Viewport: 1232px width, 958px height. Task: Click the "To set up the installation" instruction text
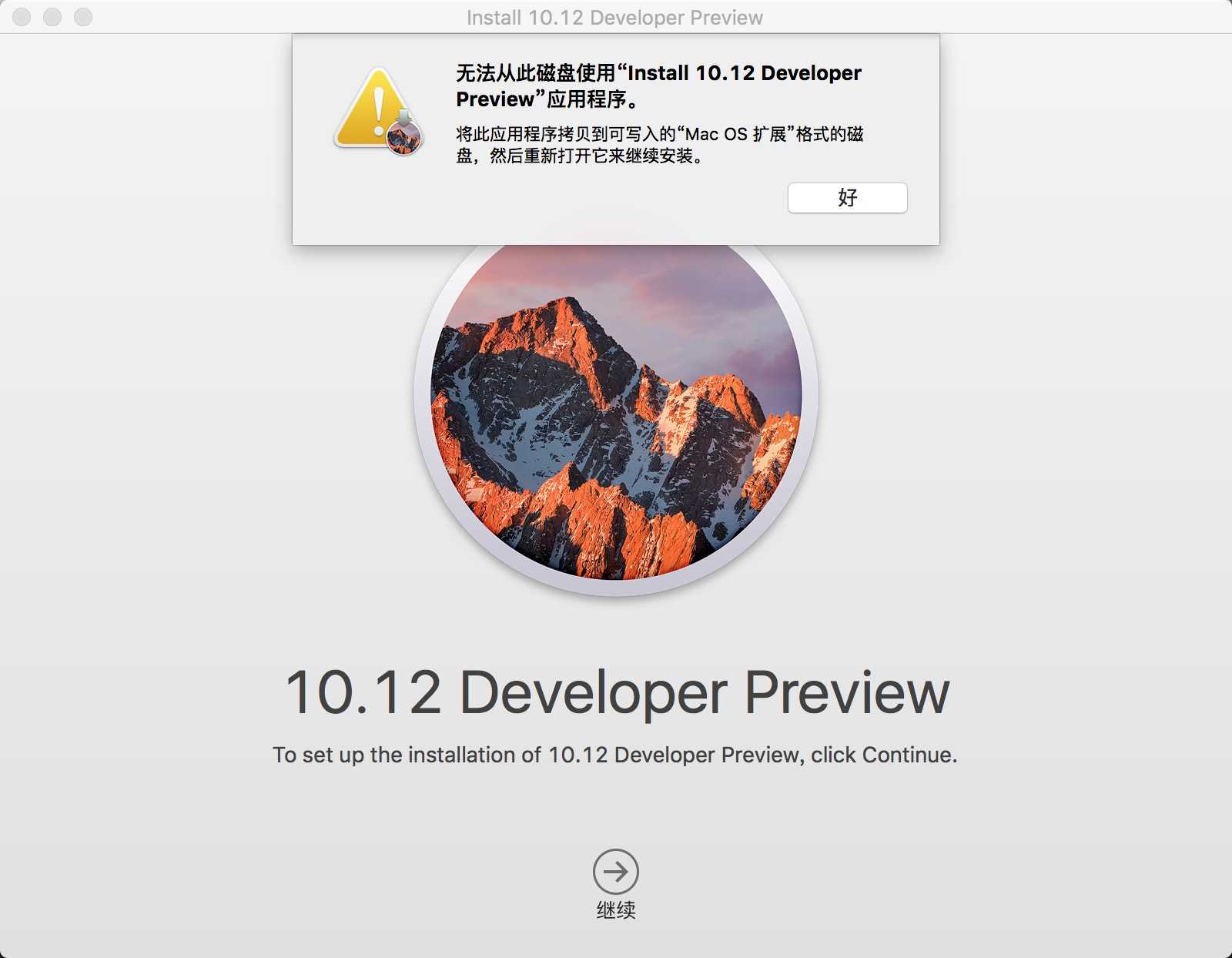(614, 755)
